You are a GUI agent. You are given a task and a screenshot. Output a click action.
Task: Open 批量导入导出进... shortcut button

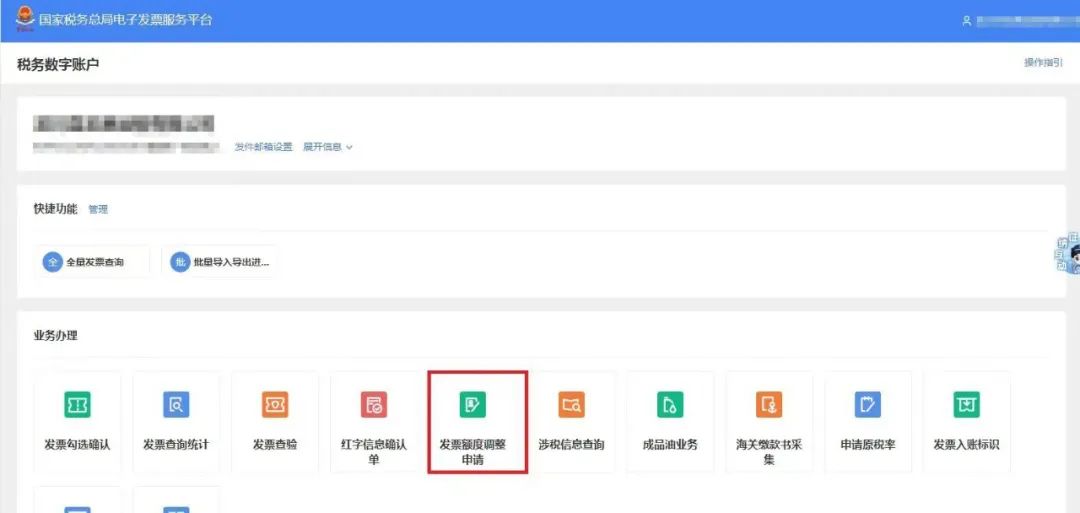pos(218,262)
